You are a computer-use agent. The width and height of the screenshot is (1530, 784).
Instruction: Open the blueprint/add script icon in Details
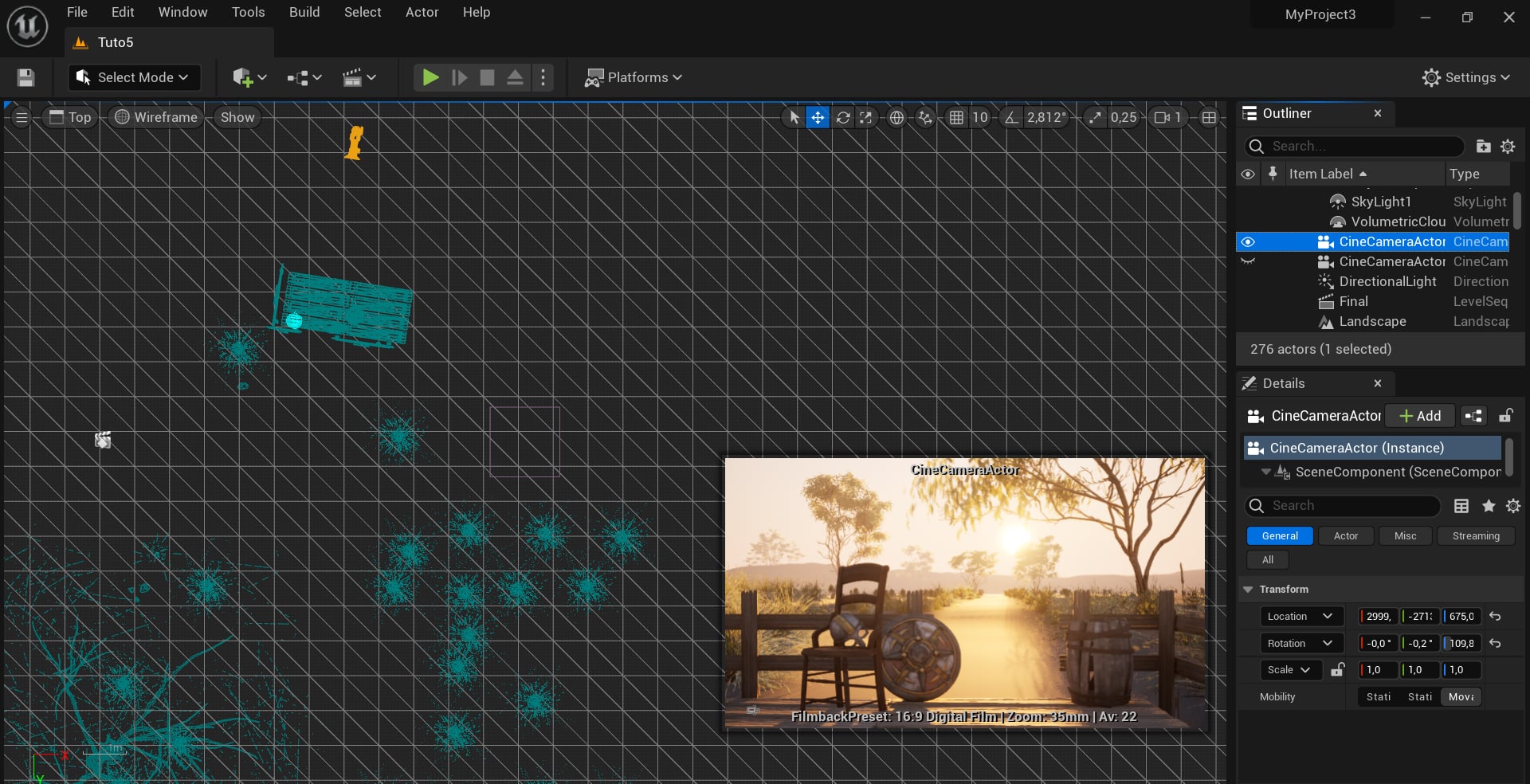(1473, 416)
